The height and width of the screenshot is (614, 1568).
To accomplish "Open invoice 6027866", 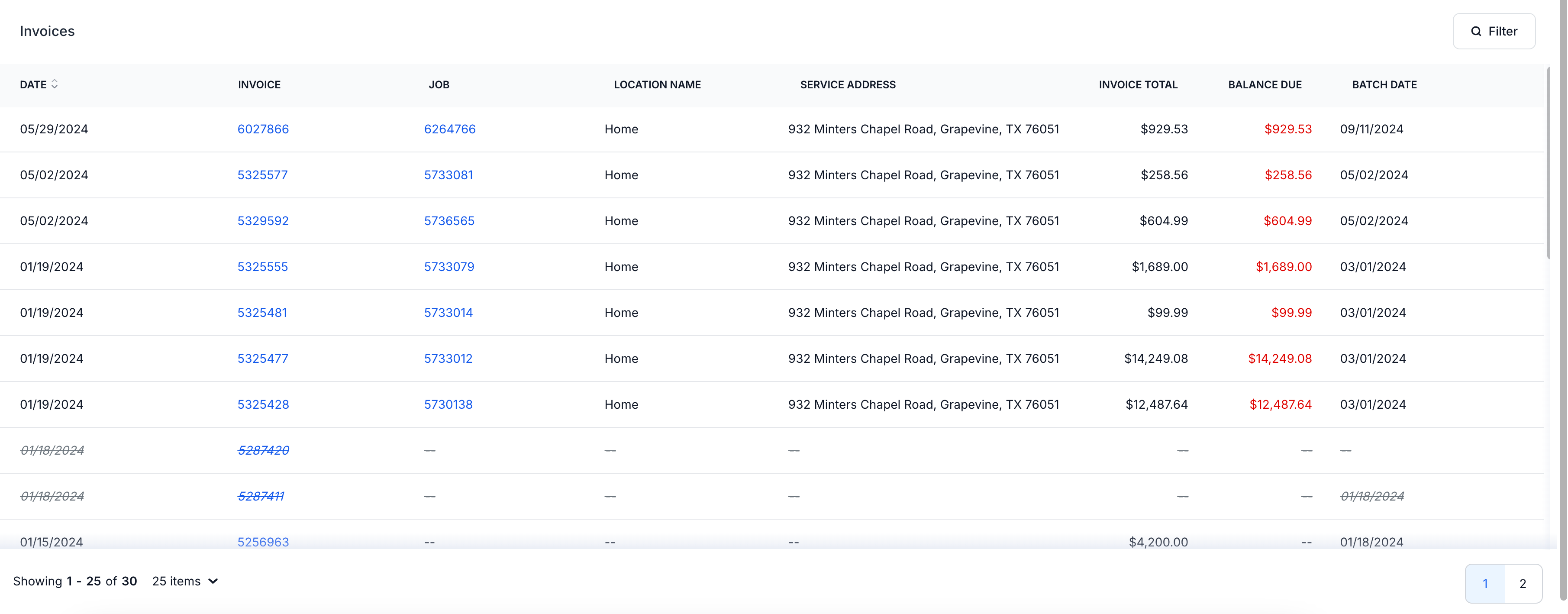I will [x=263, y=129].
